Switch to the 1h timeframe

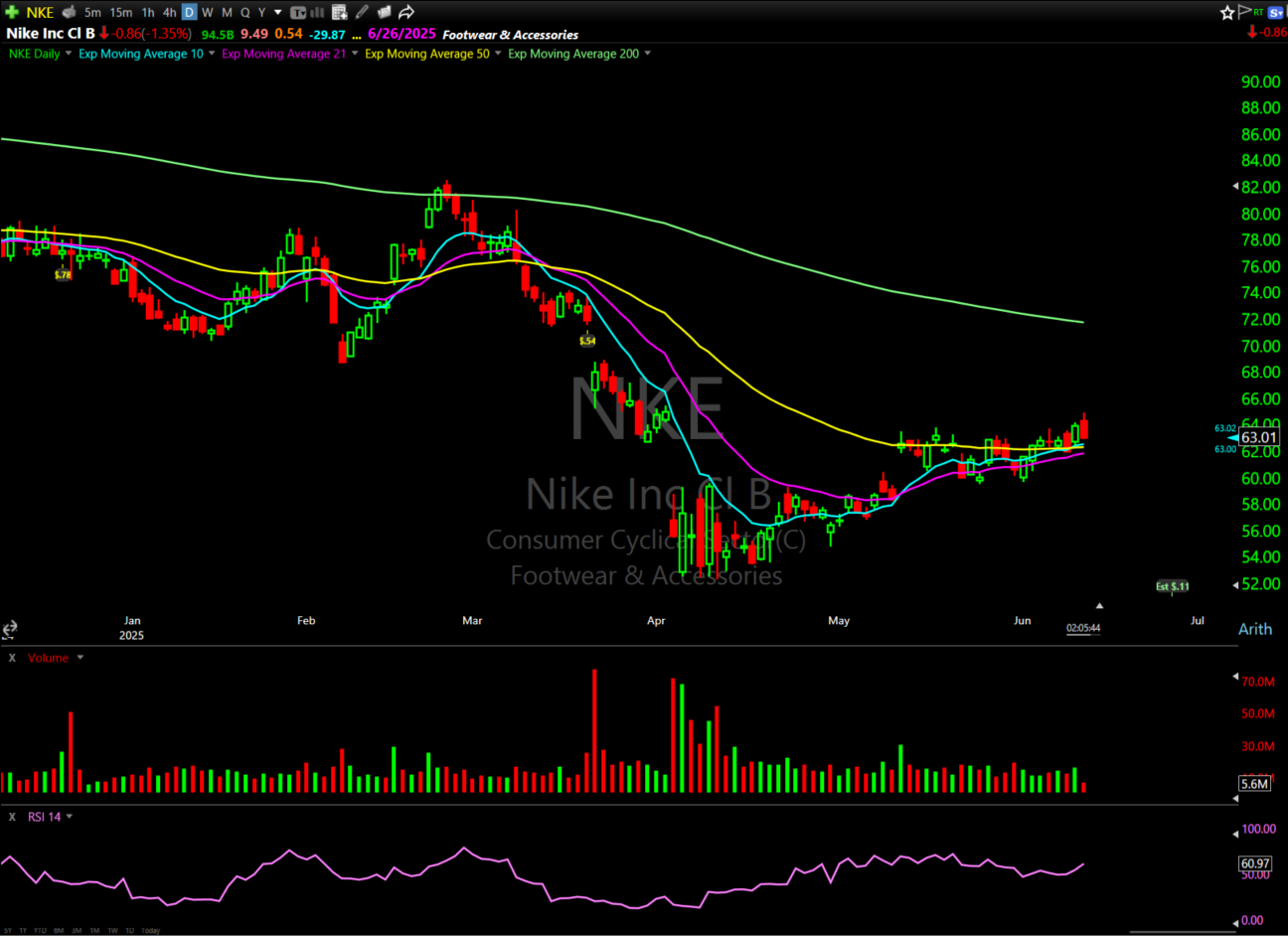148,12
